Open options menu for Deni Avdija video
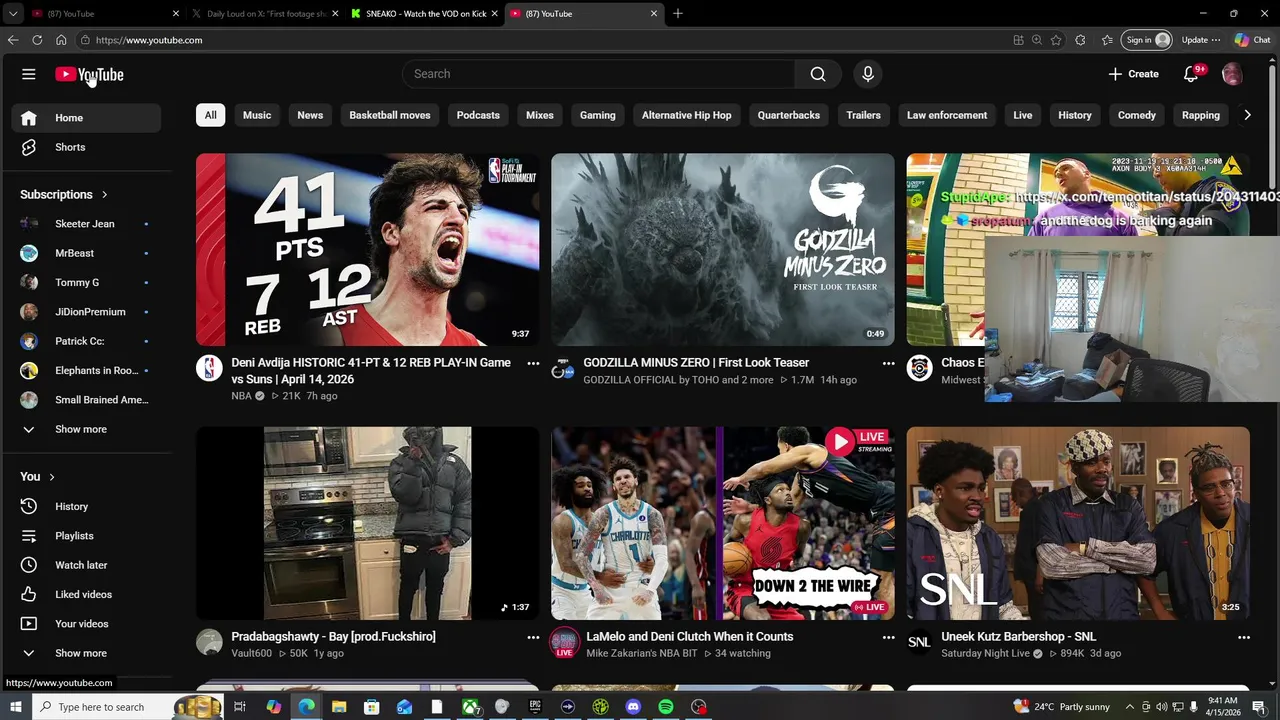 533,364
